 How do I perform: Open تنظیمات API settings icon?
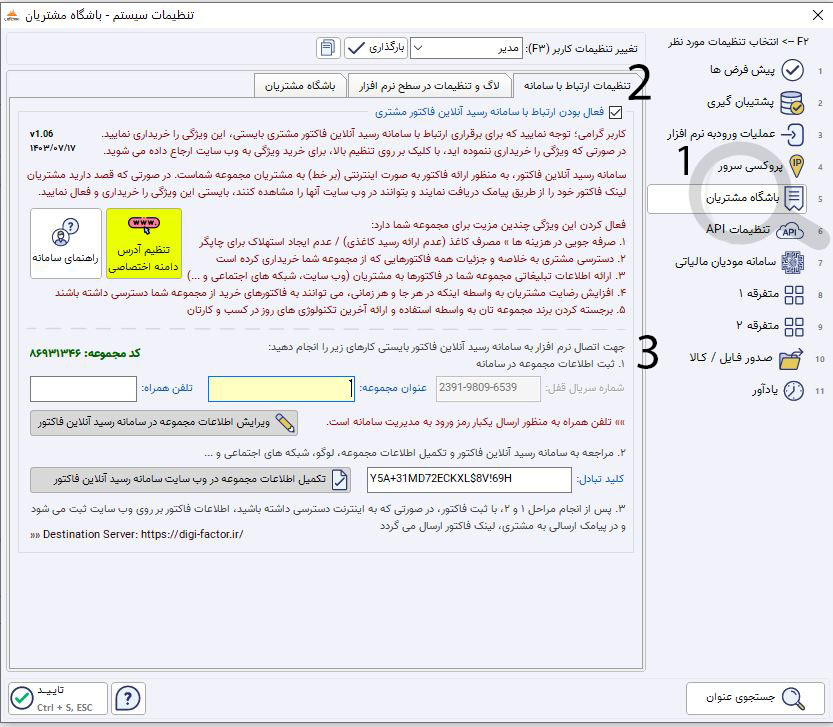click(792, 230)
